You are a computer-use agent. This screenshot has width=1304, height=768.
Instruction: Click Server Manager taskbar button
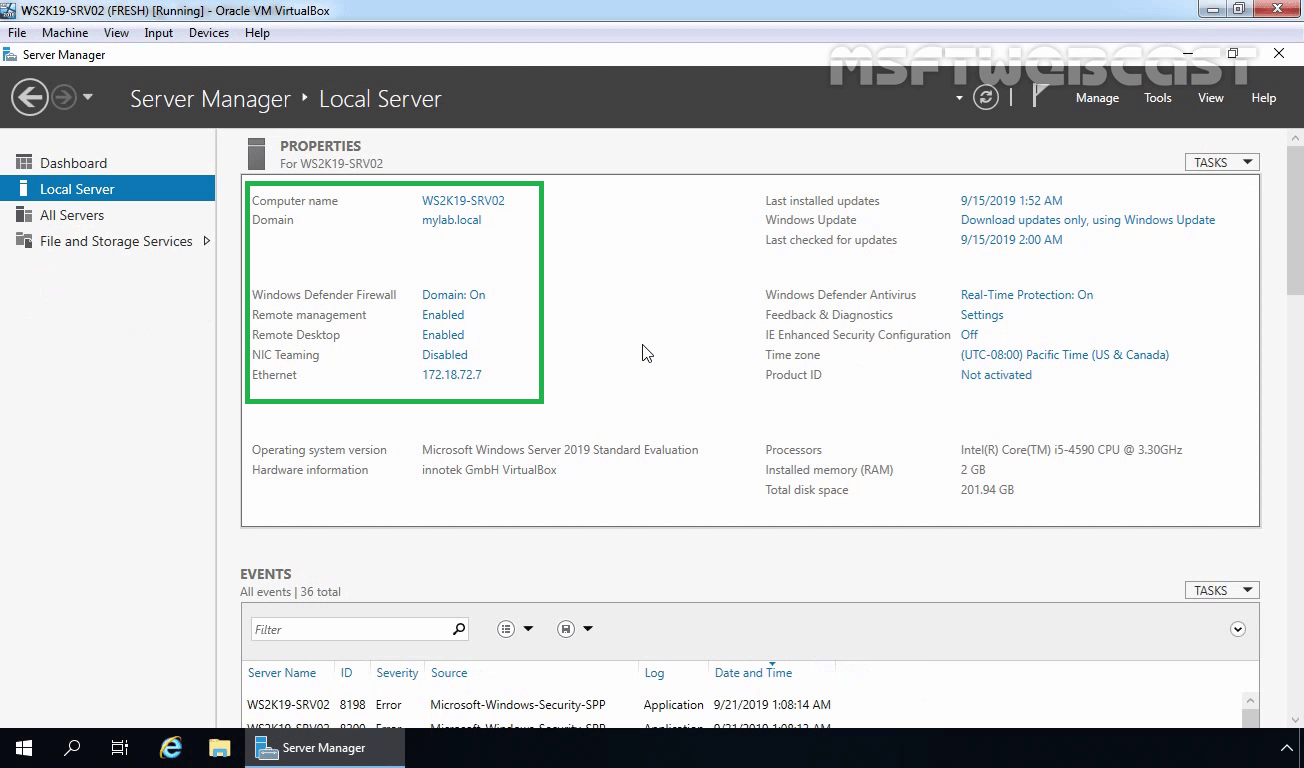click(325, 748)
